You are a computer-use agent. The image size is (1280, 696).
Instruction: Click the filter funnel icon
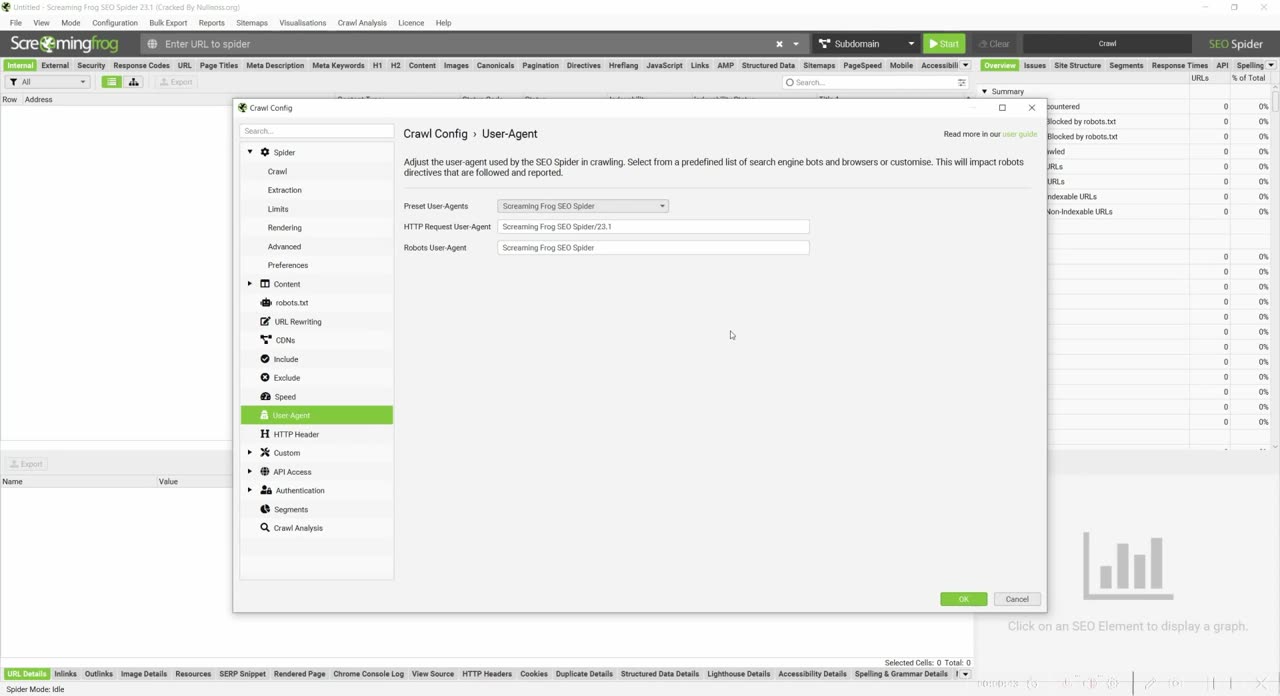tap(13, 82)
